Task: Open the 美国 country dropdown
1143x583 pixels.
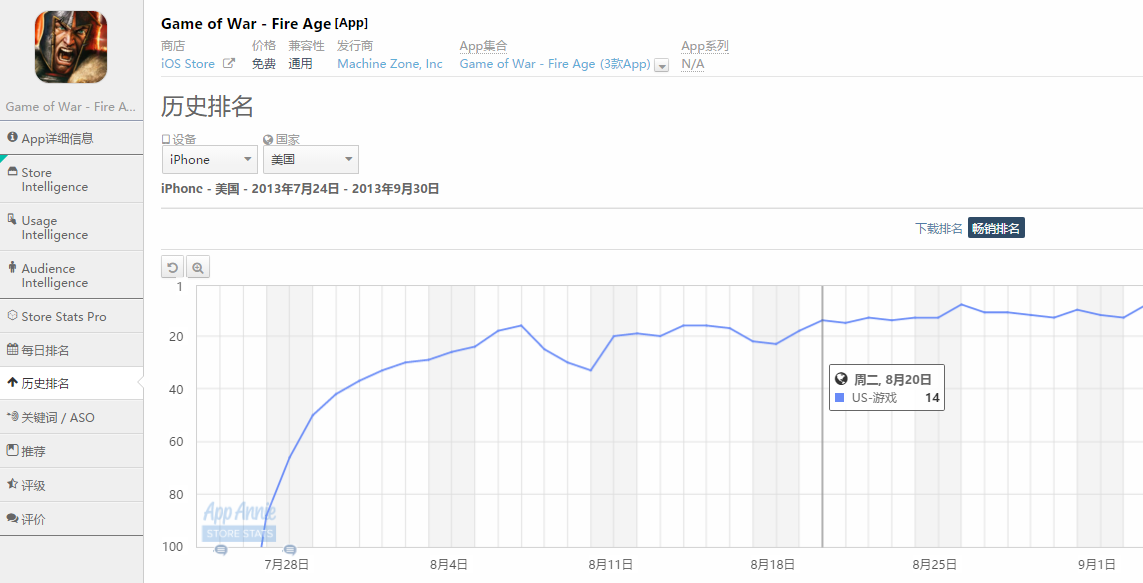Action: coord(311,160)
